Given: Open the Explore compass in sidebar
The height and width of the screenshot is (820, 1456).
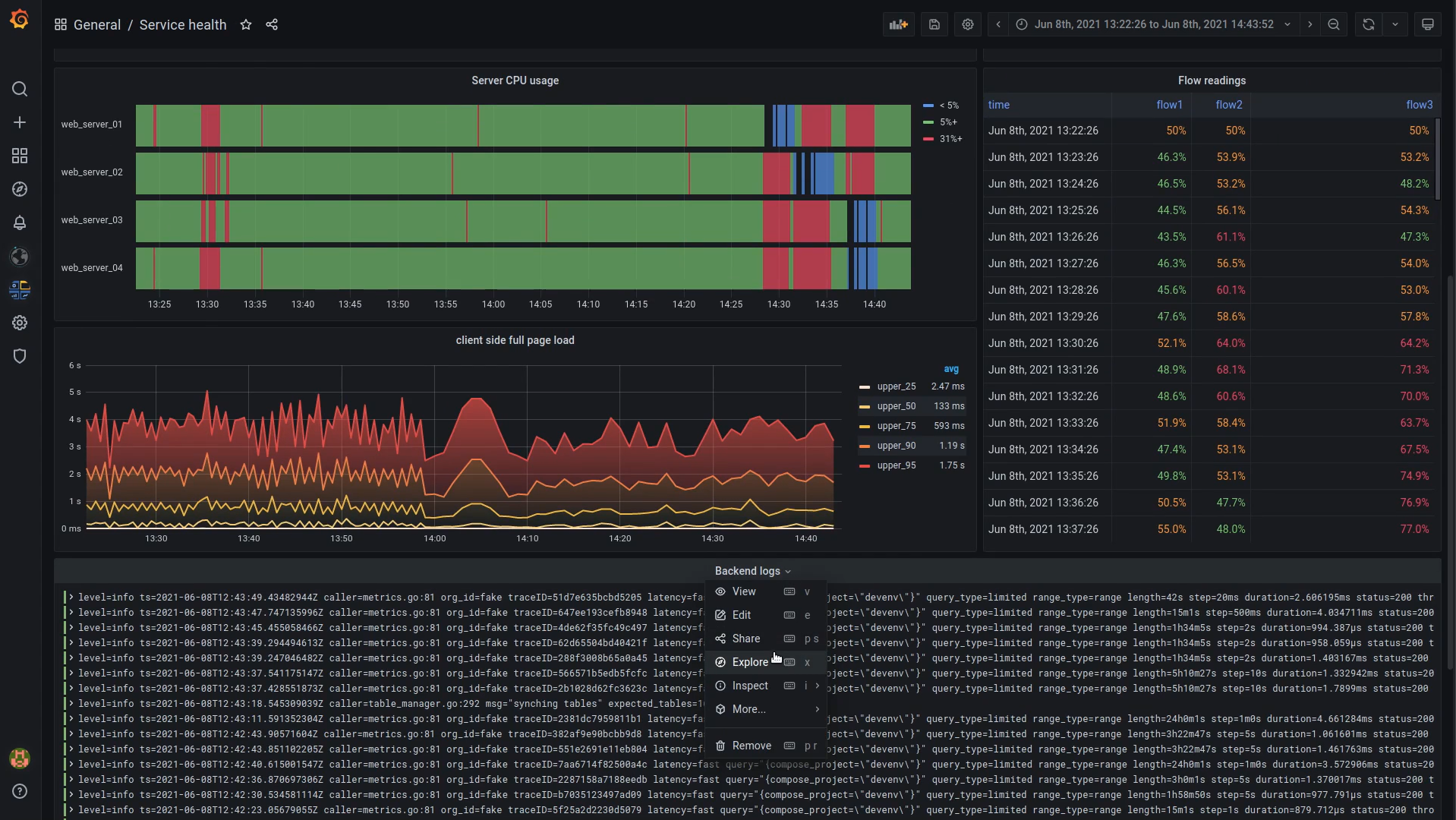Looking at the screenshot, I should point(20,189).
